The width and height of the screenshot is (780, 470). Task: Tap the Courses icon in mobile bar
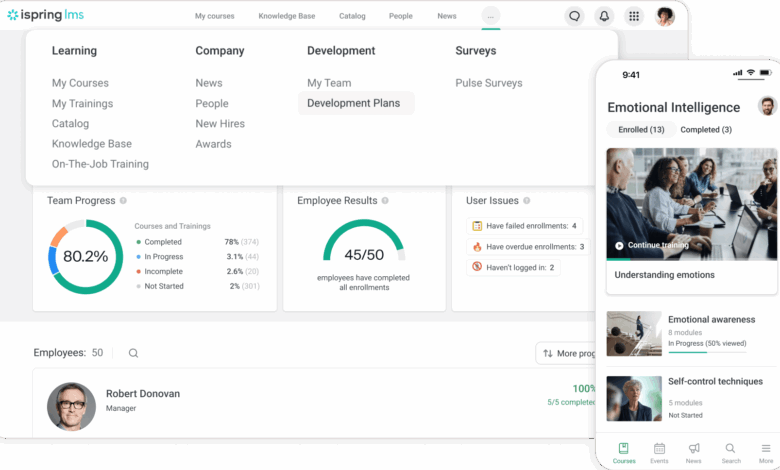tap(624, 448)
